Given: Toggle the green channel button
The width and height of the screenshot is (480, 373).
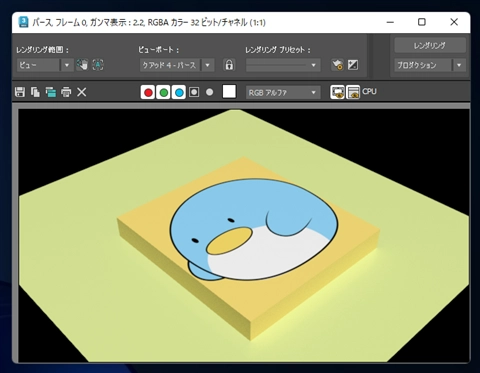Looking at the screenshot, I should tap(164, 92).
